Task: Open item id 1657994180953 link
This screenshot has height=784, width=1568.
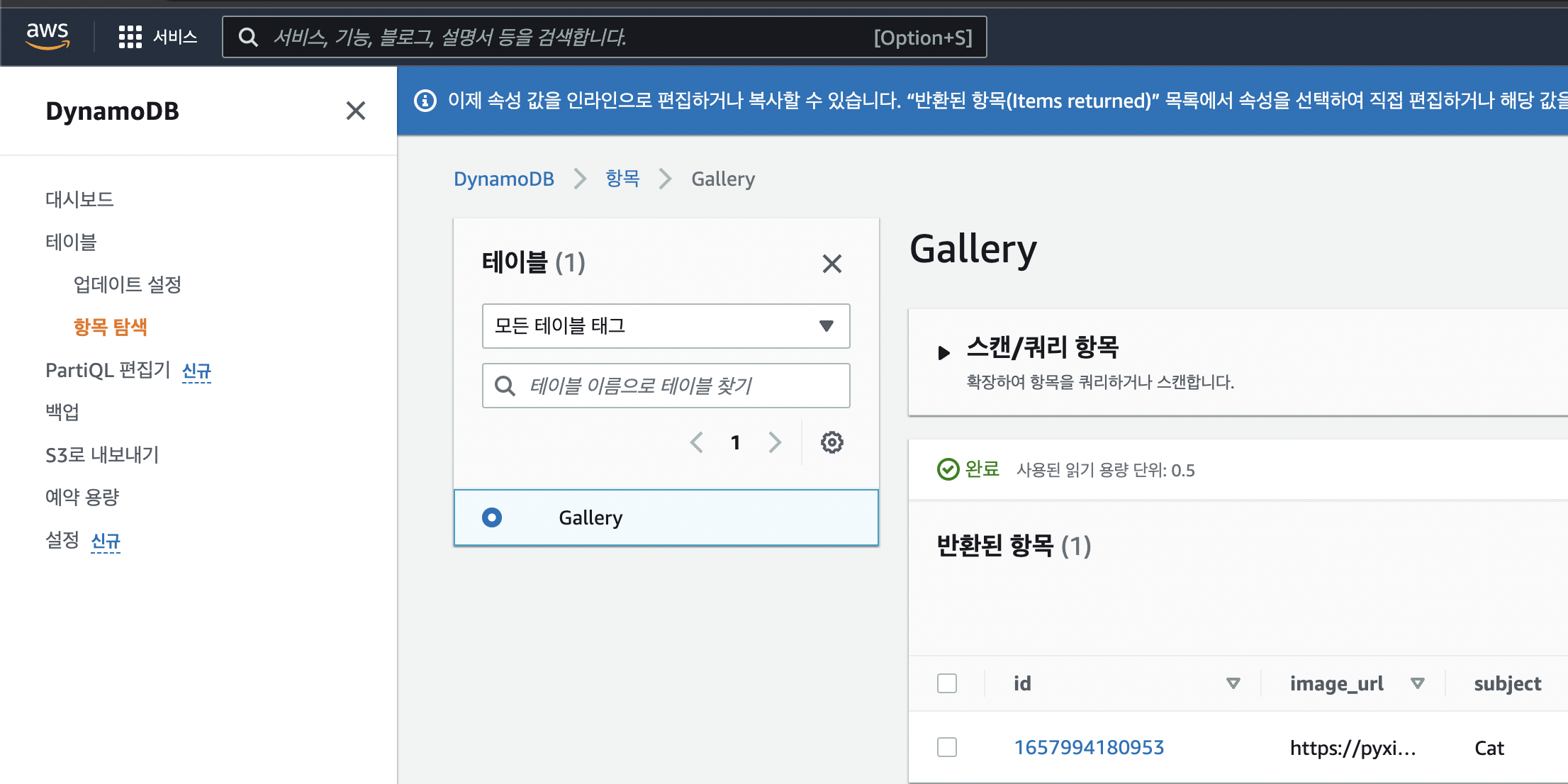Action: point(1089,747)
